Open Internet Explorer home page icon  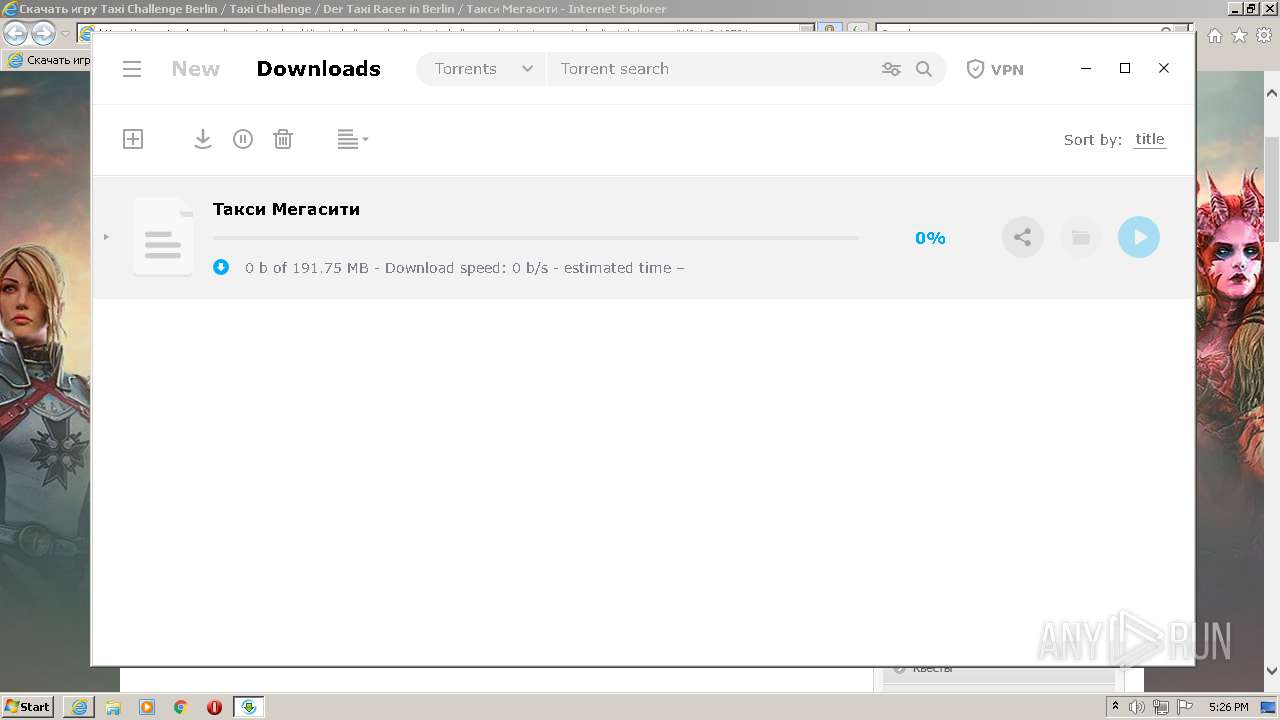click(x=1215, y=36)
